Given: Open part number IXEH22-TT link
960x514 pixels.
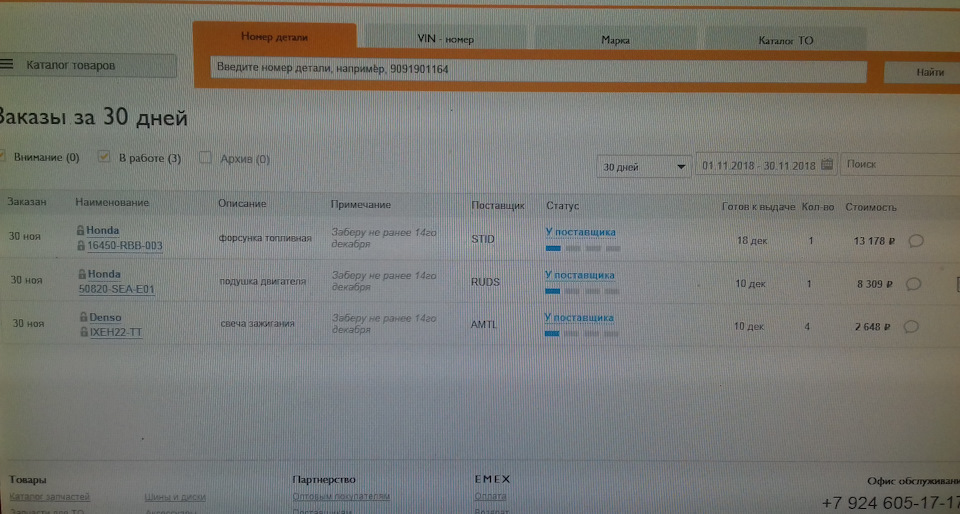Looking at the screenshot, I should tap(116, 332).
